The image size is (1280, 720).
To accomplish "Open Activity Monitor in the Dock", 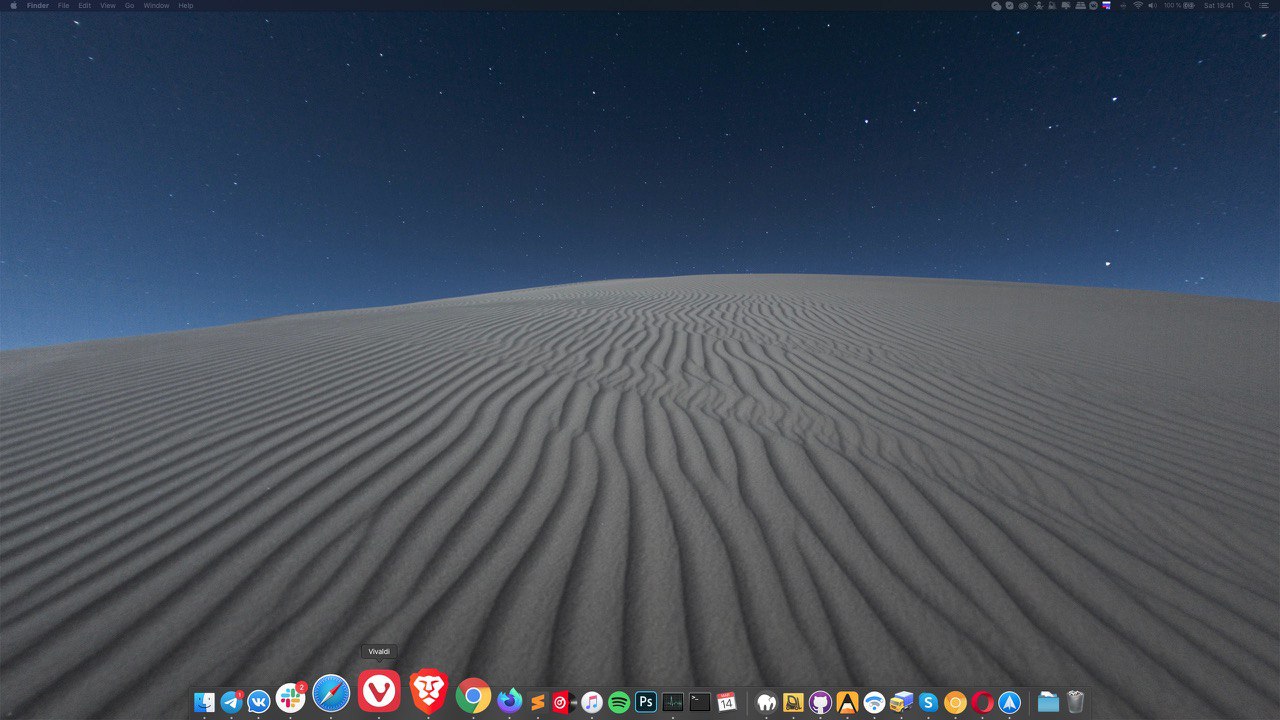I will pos(673,702).
